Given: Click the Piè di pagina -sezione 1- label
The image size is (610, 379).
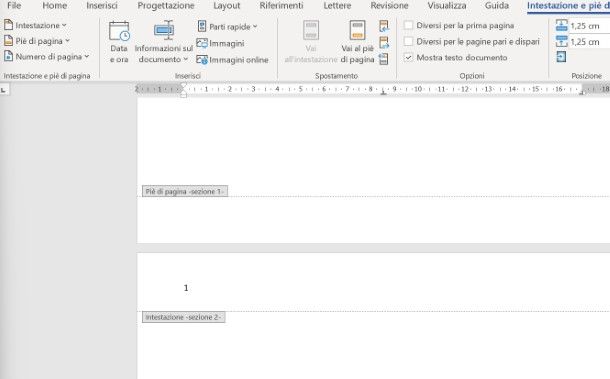Looking at the screenshot, I should pos(185,191).
